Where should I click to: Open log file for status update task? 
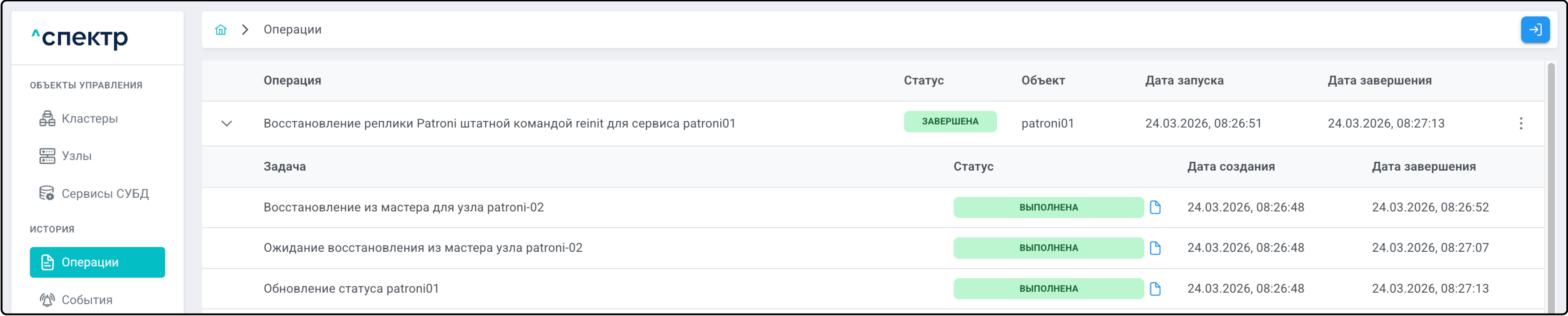pyautogui.click(x=1155, y=289)
